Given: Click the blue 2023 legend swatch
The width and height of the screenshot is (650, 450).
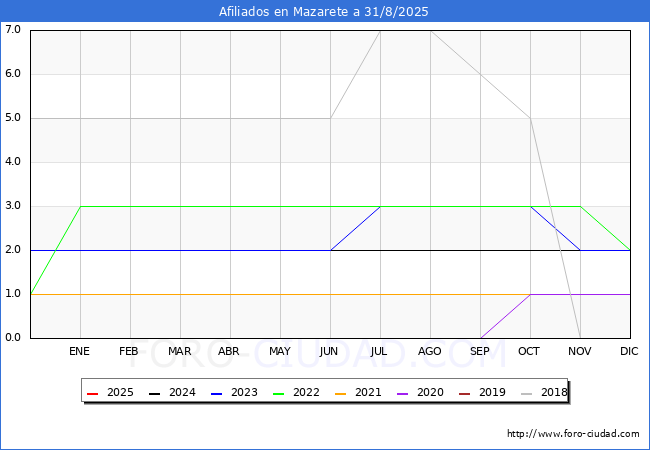Looking at the screenshot, I should tap(216, 393).
